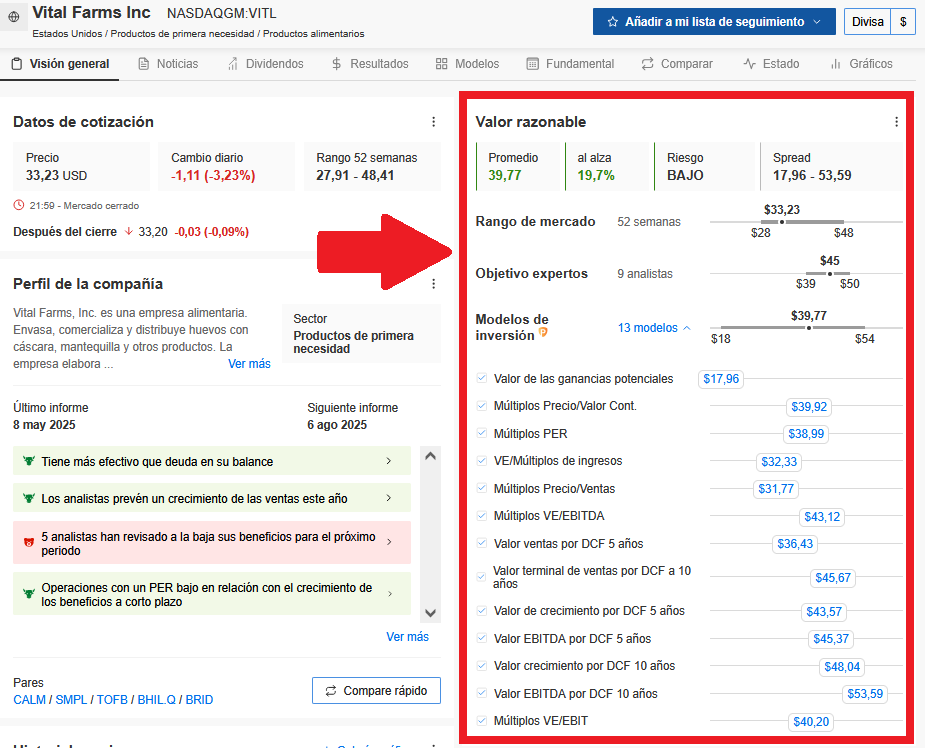Expand the PER bajo en relación insight chevron

[389, 594]
